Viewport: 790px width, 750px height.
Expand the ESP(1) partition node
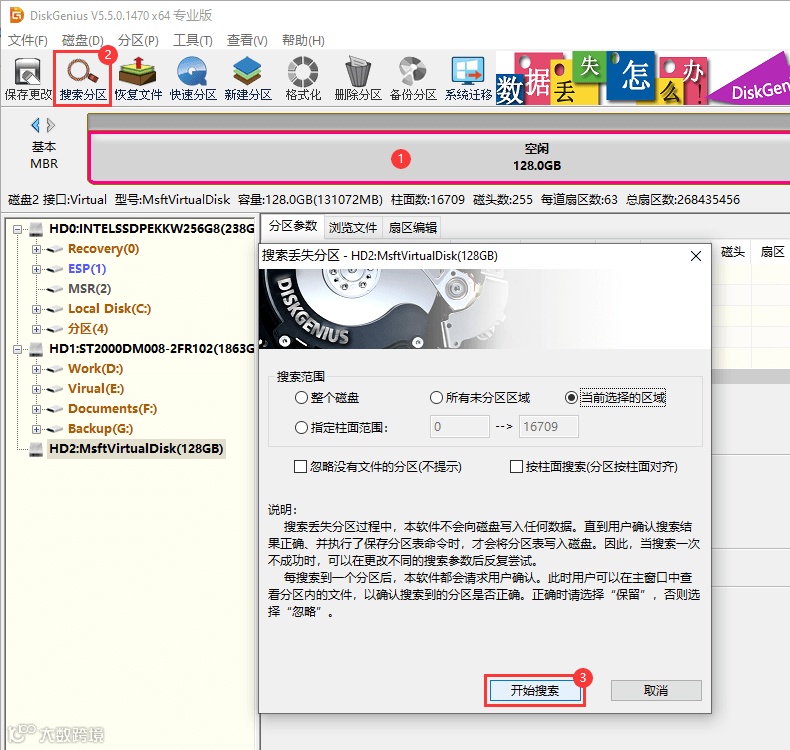tap(36, 269)
